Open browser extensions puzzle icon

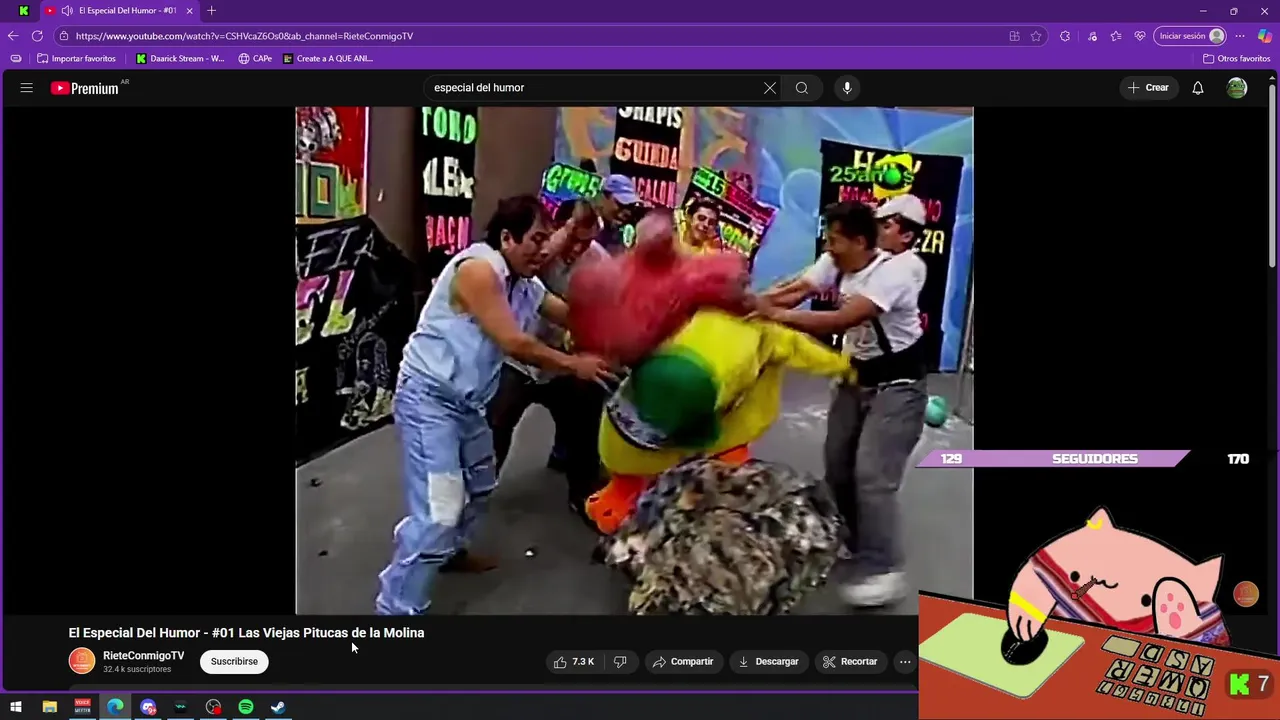[1065, 36]
